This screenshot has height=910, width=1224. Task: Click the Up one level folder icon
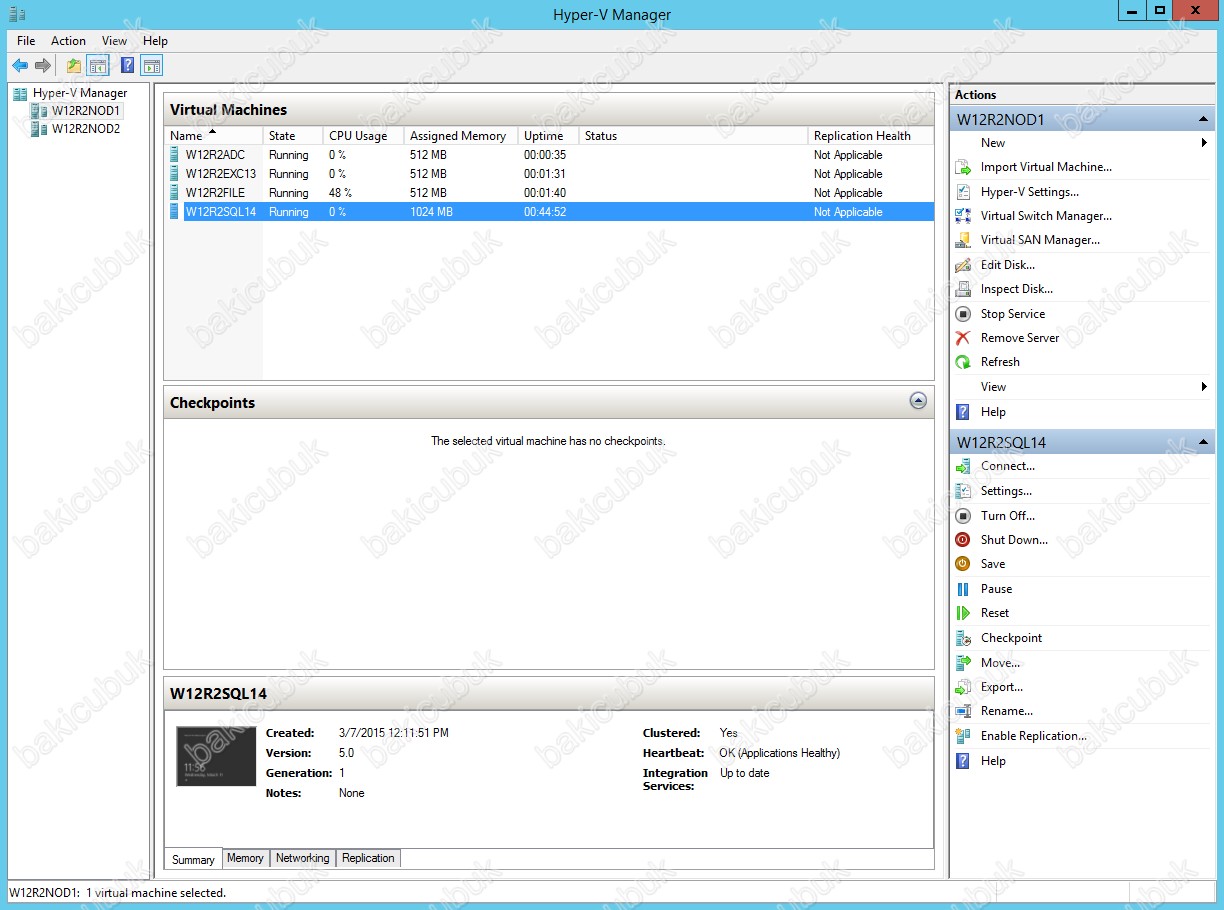point(74,66)
